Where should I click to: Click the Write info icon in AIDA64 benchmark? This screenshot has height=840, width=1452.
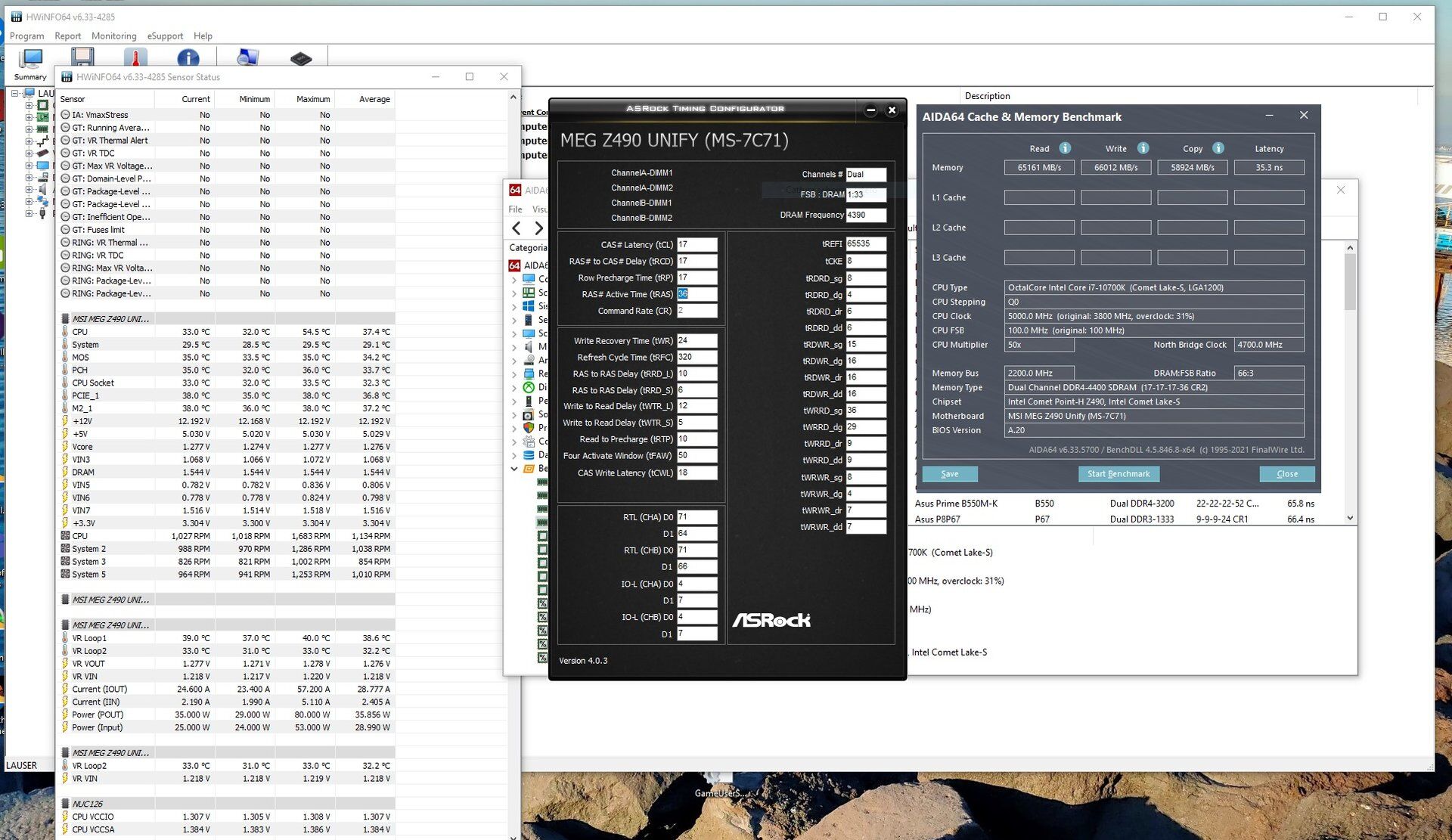click(1143, 148)
